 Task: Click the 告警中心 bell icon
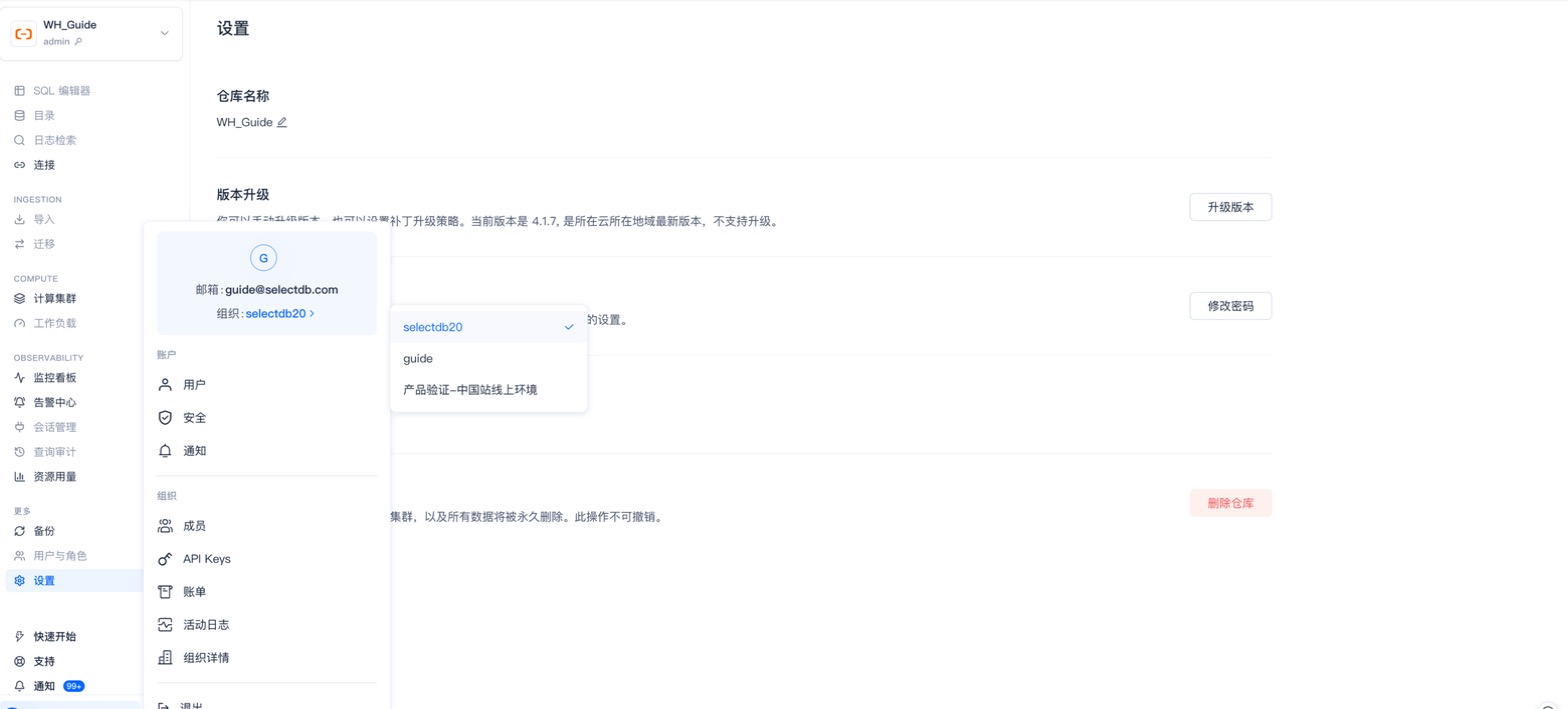click(x=19, y=402)
